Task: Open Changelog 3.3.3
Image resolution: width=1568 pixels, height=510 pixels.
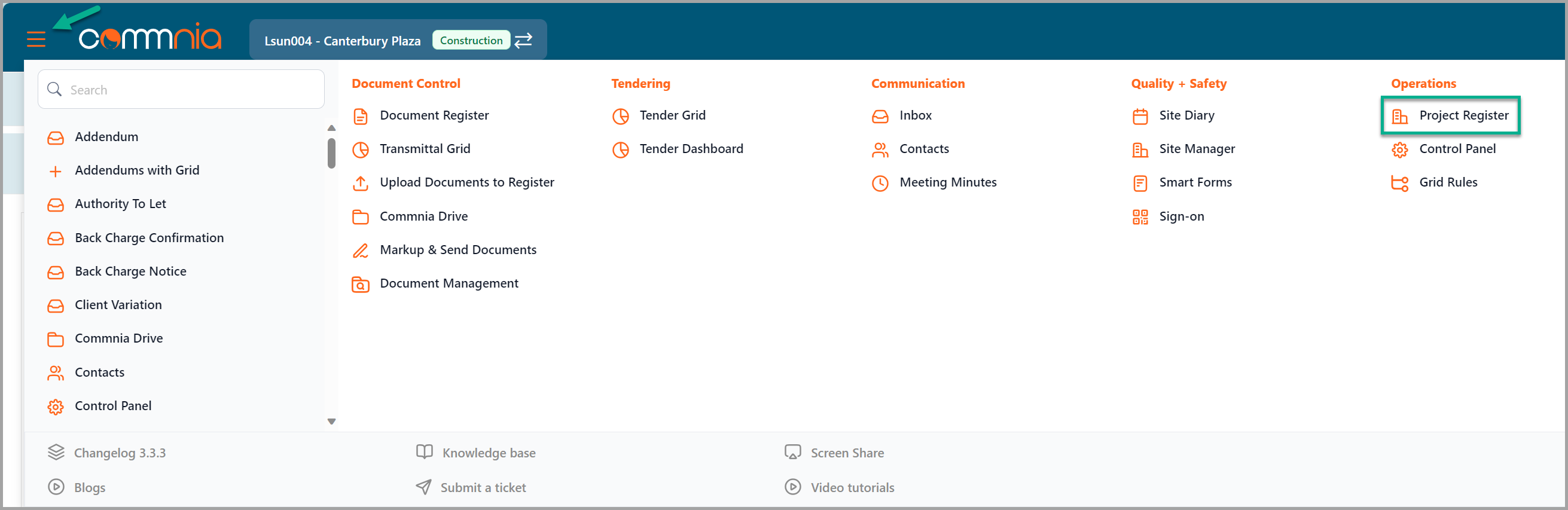Action: [120, 453]
